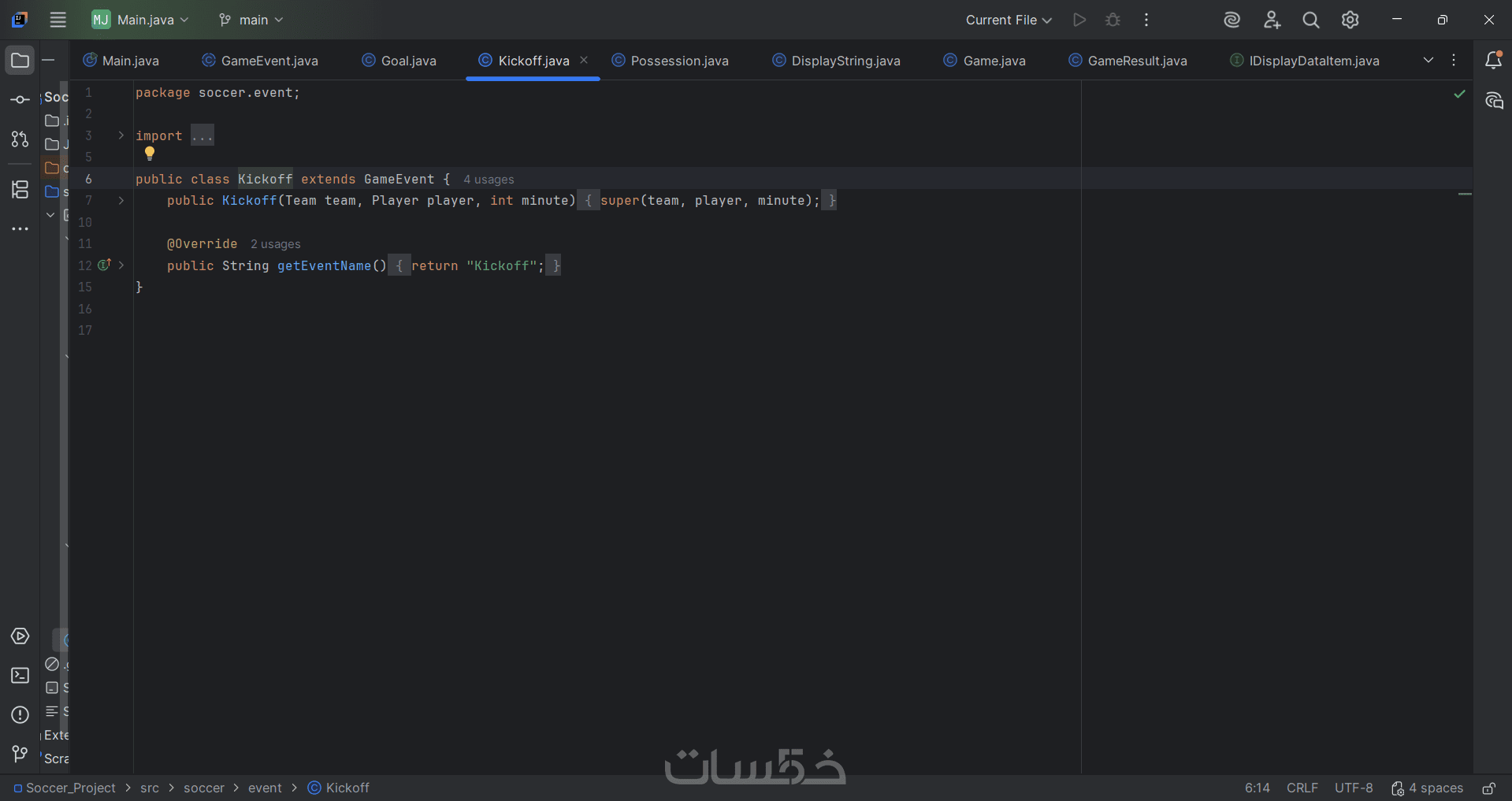Viewport: 1512px width, 801px height.
Task: Hide the Project panel with minimize dash
Action: [48, 60]
